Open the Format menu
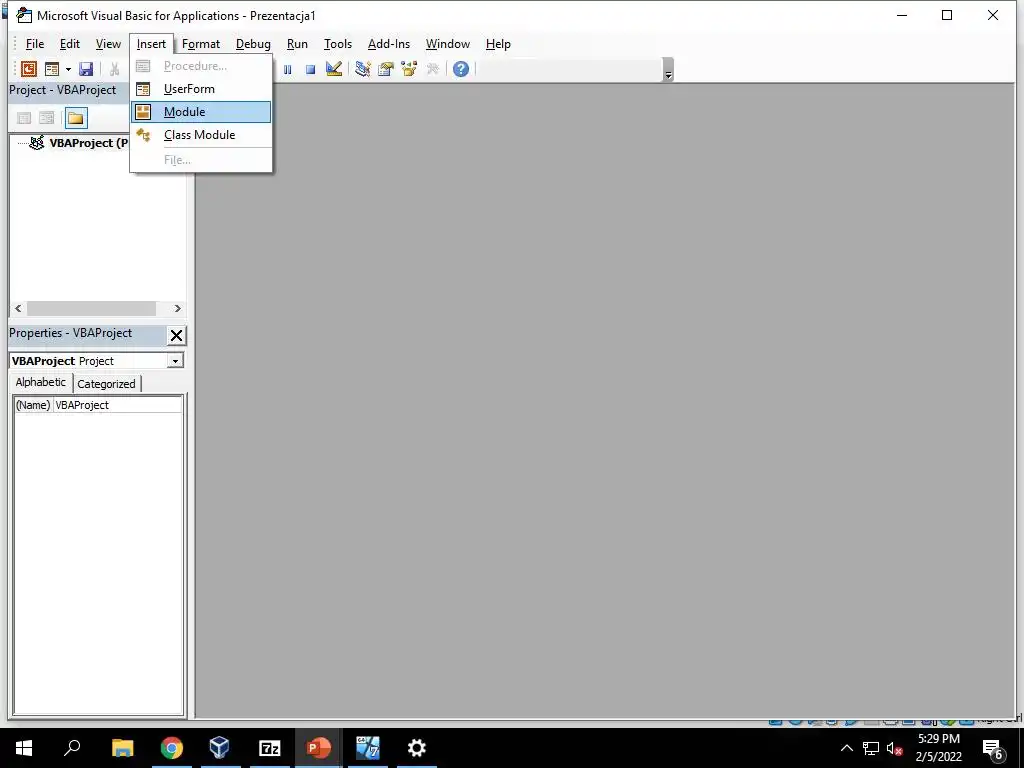Viewport: 1024px width, 768px height. tap(201, 44)
